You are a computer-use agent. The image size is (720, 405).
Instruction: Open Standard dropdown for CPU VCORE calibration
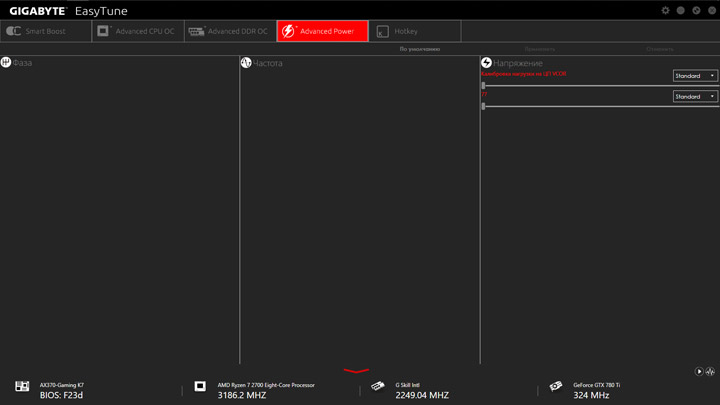click(695, 76)
